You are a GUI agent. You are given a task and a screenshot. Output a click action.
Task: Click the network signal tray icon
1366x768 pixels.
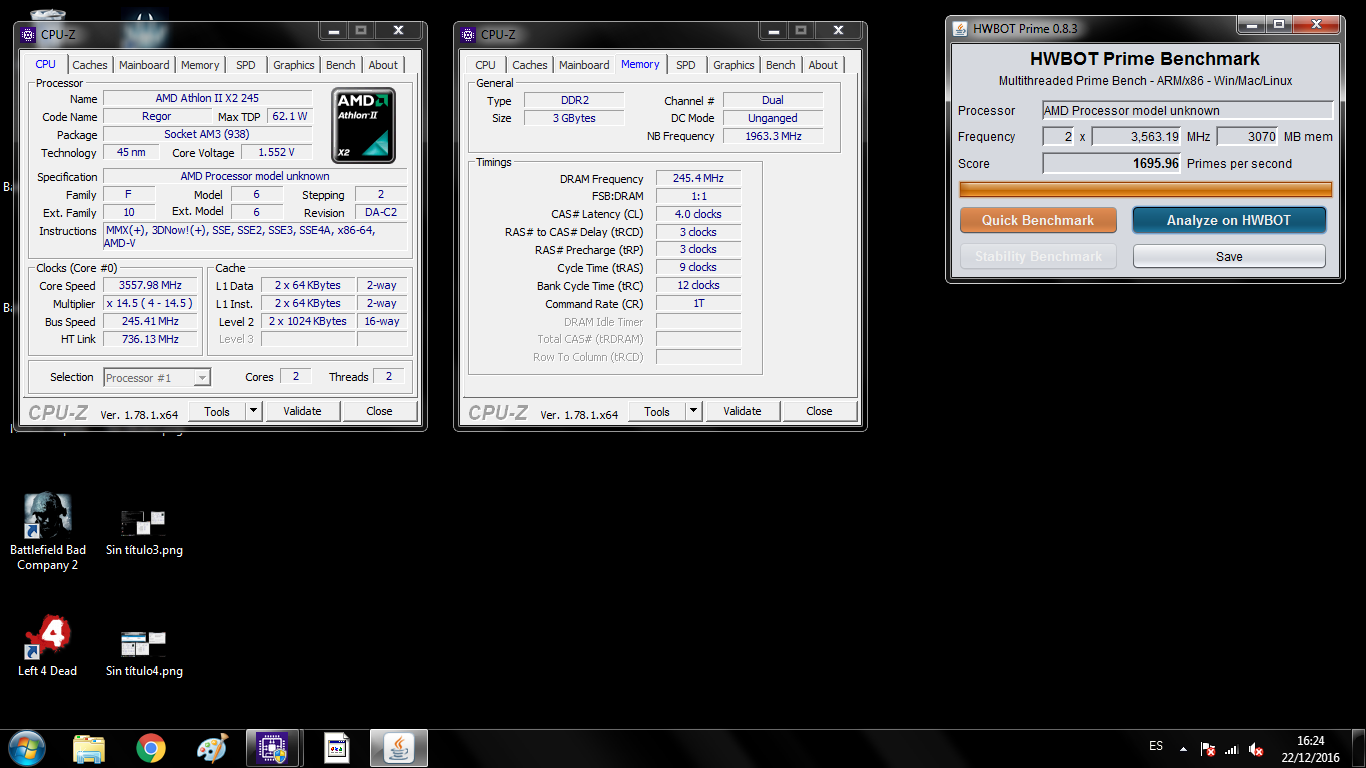tap(1232, 750)
